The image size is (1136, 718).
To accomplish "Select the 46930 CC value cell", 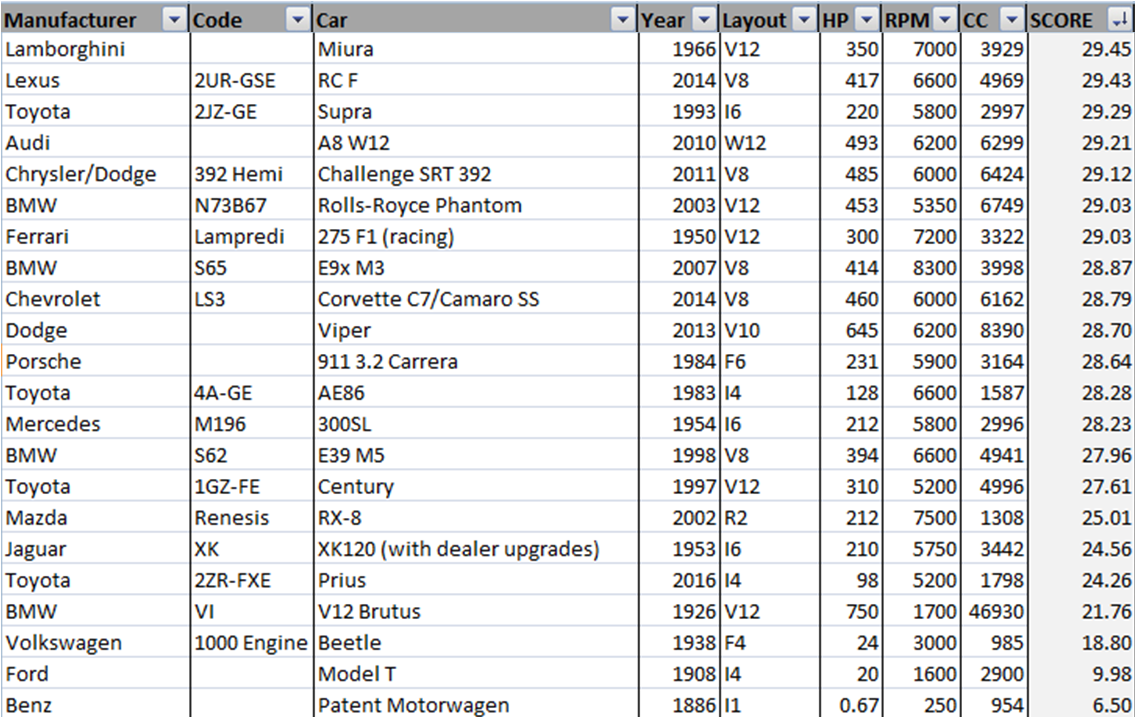I will [996, 611].
